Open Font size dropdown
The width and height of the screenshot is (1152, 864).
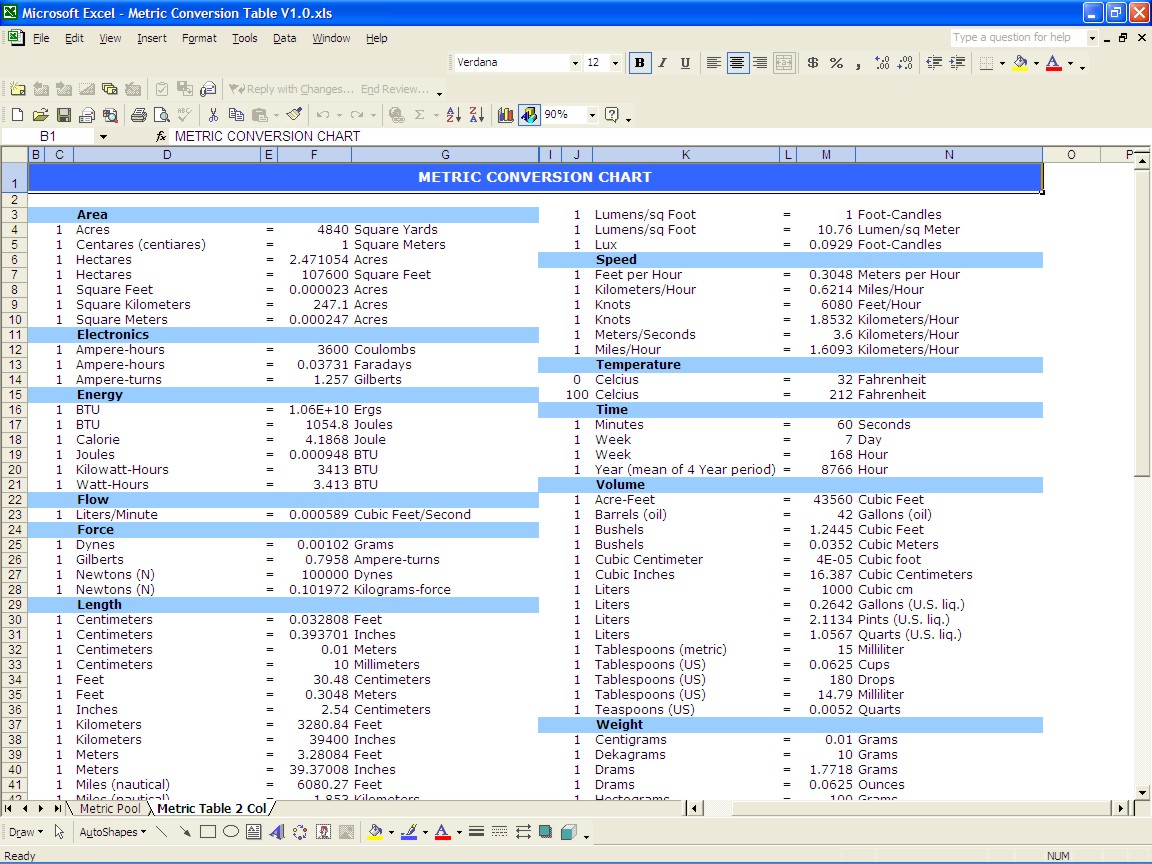(x=615, y=63)
